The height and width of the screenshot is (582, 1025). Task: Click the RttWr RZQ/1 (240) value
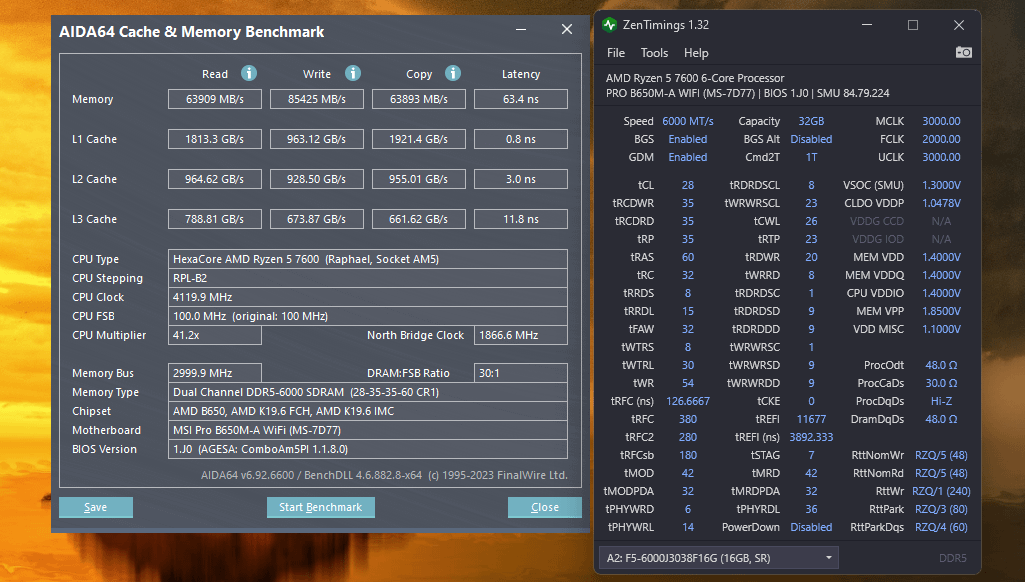(x=941, y=491)
